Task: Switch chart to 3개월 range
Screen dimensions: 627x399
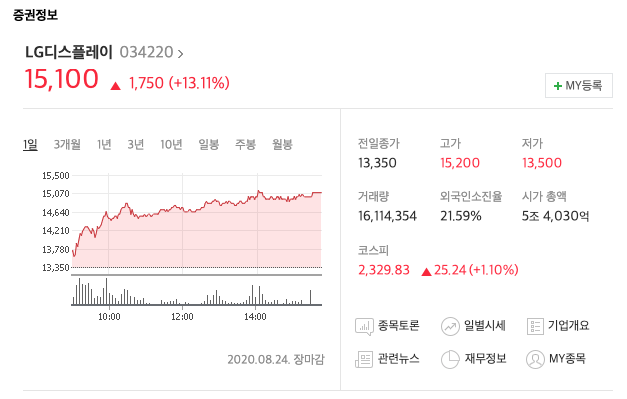Action: [67, 144]
